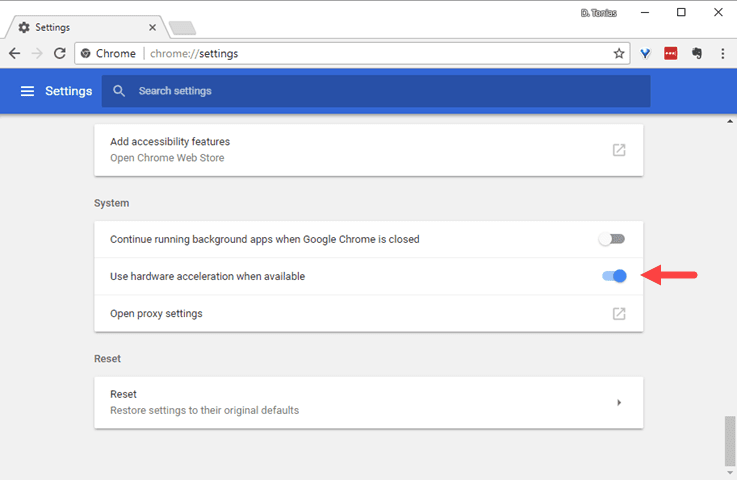The image size is (737, 480).
Task: Maximize the Chrome window
Action: click(681, 13)
